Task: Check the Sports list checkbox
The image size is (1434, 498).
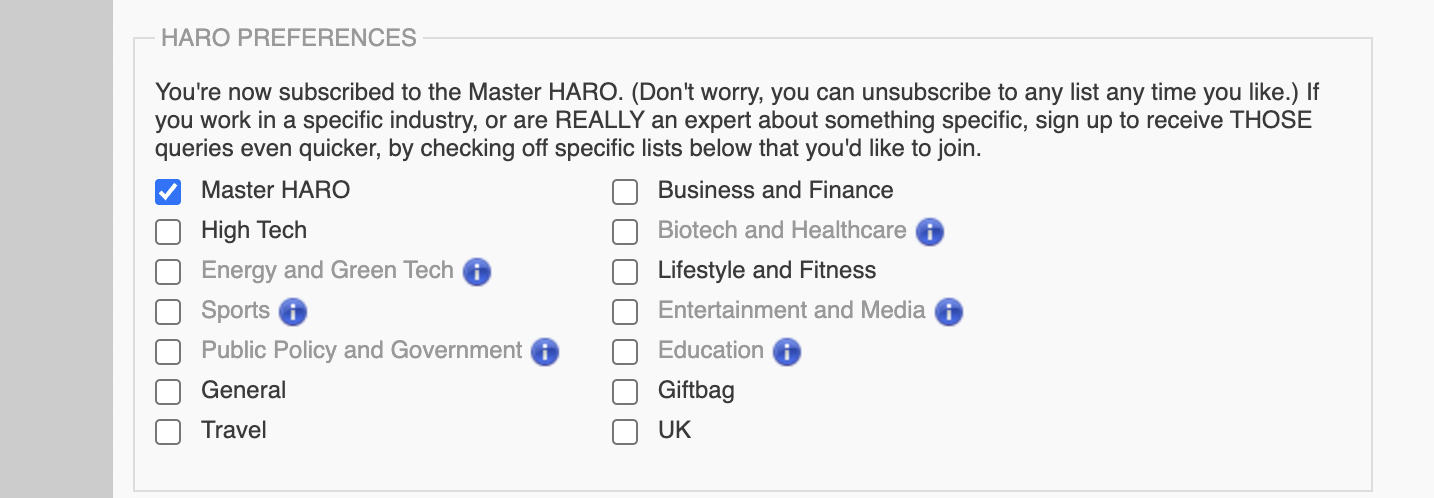Action: coord(168,312)
